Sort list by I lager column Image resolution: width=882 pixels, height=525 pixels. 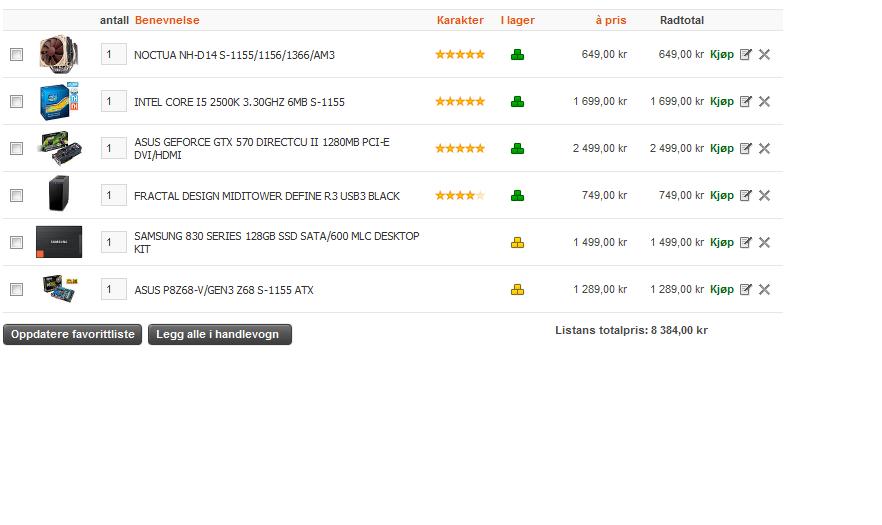coord(518,20)
